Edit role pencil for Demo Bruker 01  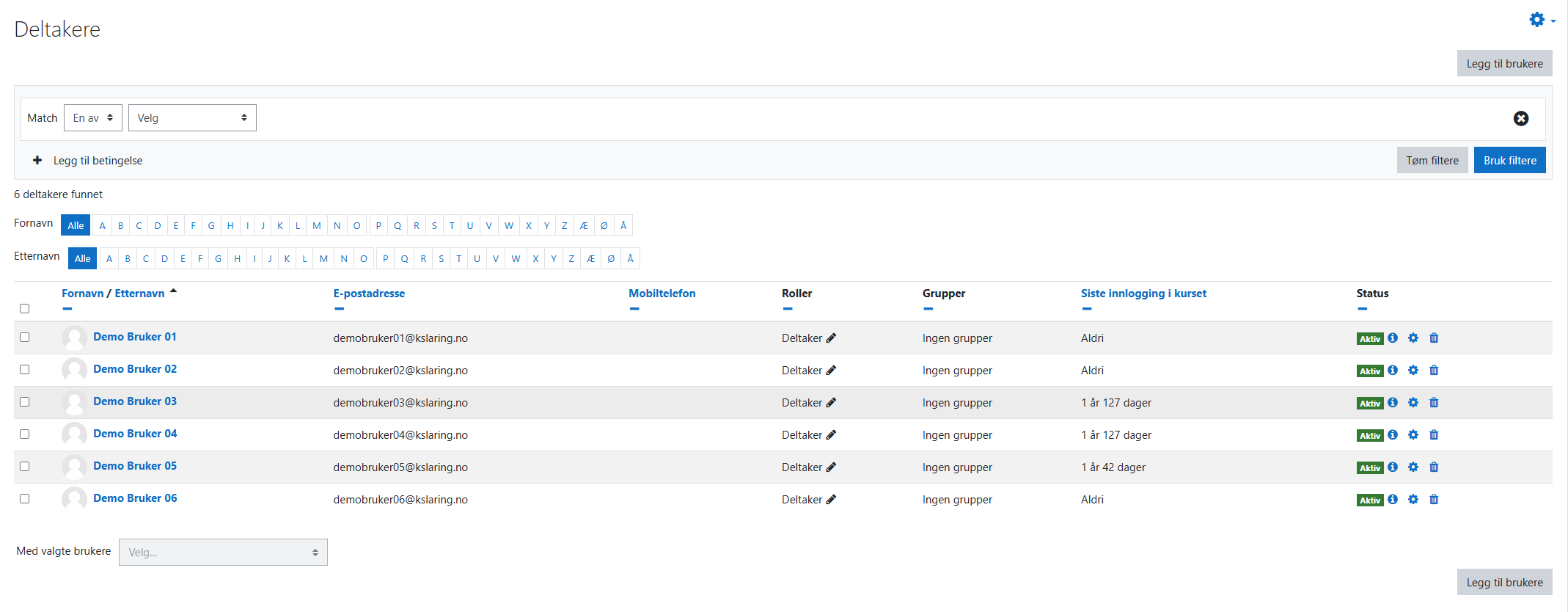click(831, 338)
